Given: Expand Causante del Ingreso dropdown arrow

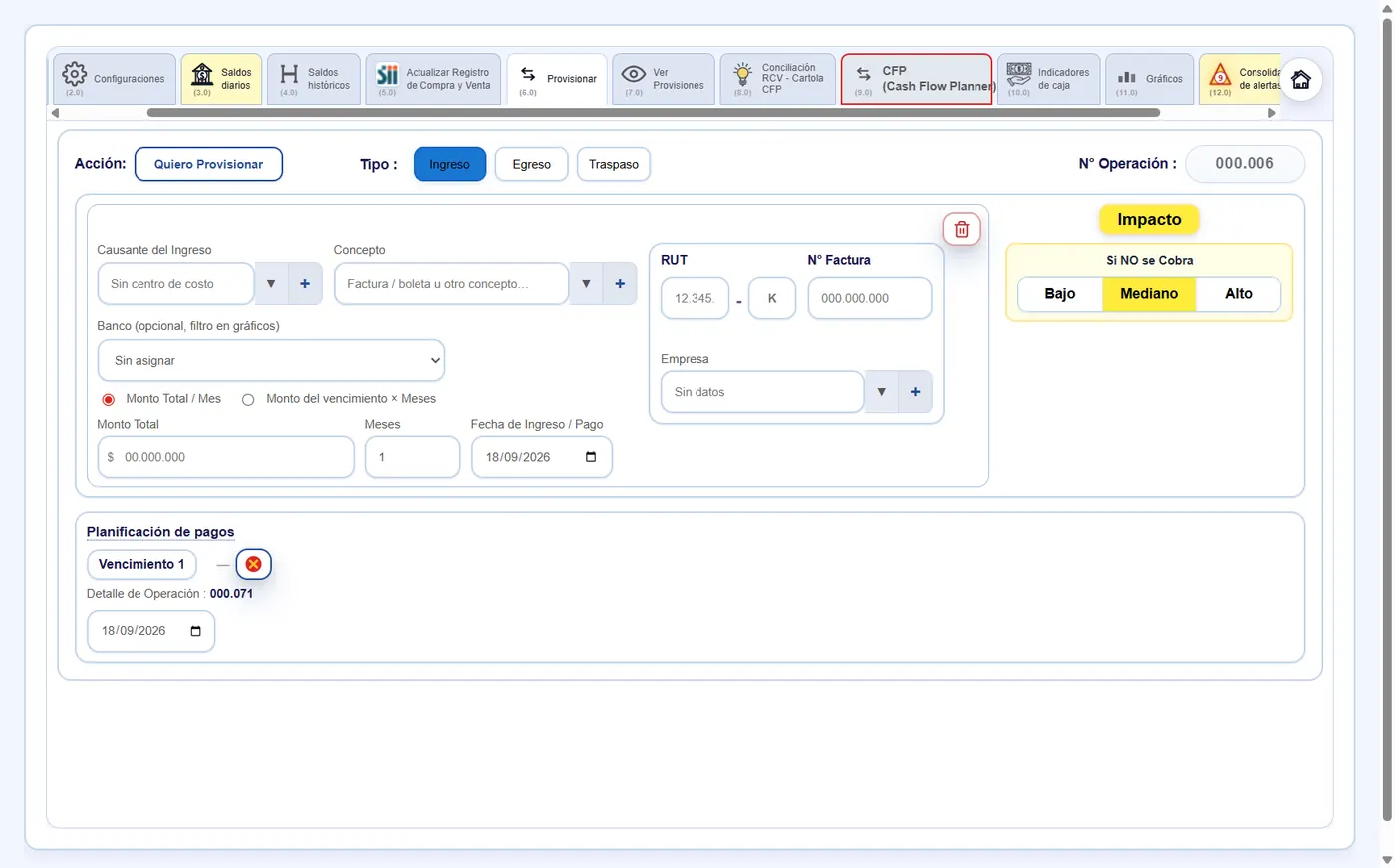Looking at the screenshot, I should (271, 284).
